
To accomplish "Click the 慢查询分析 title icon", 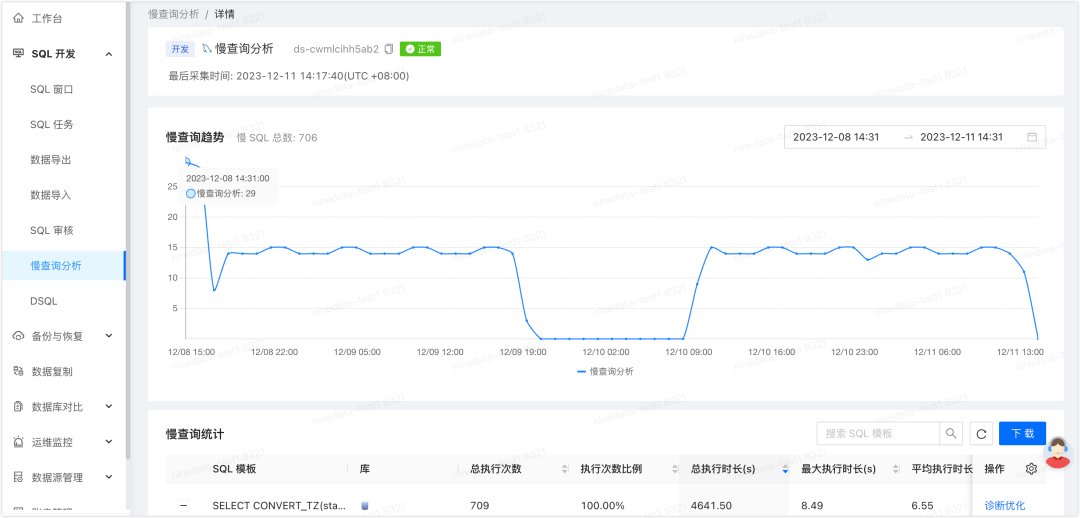I will [x=206, y=49].
